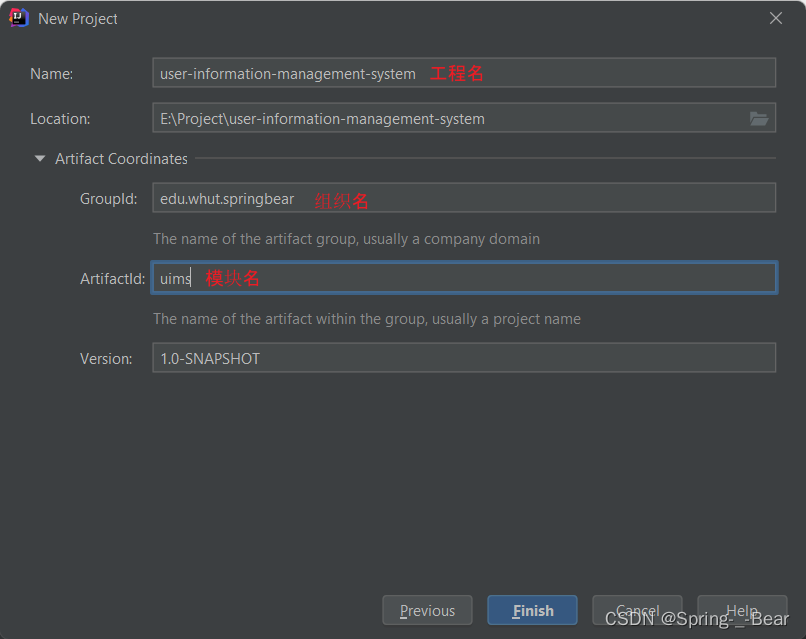Click the Artifact Coordinates section heading

click(121, 159)
